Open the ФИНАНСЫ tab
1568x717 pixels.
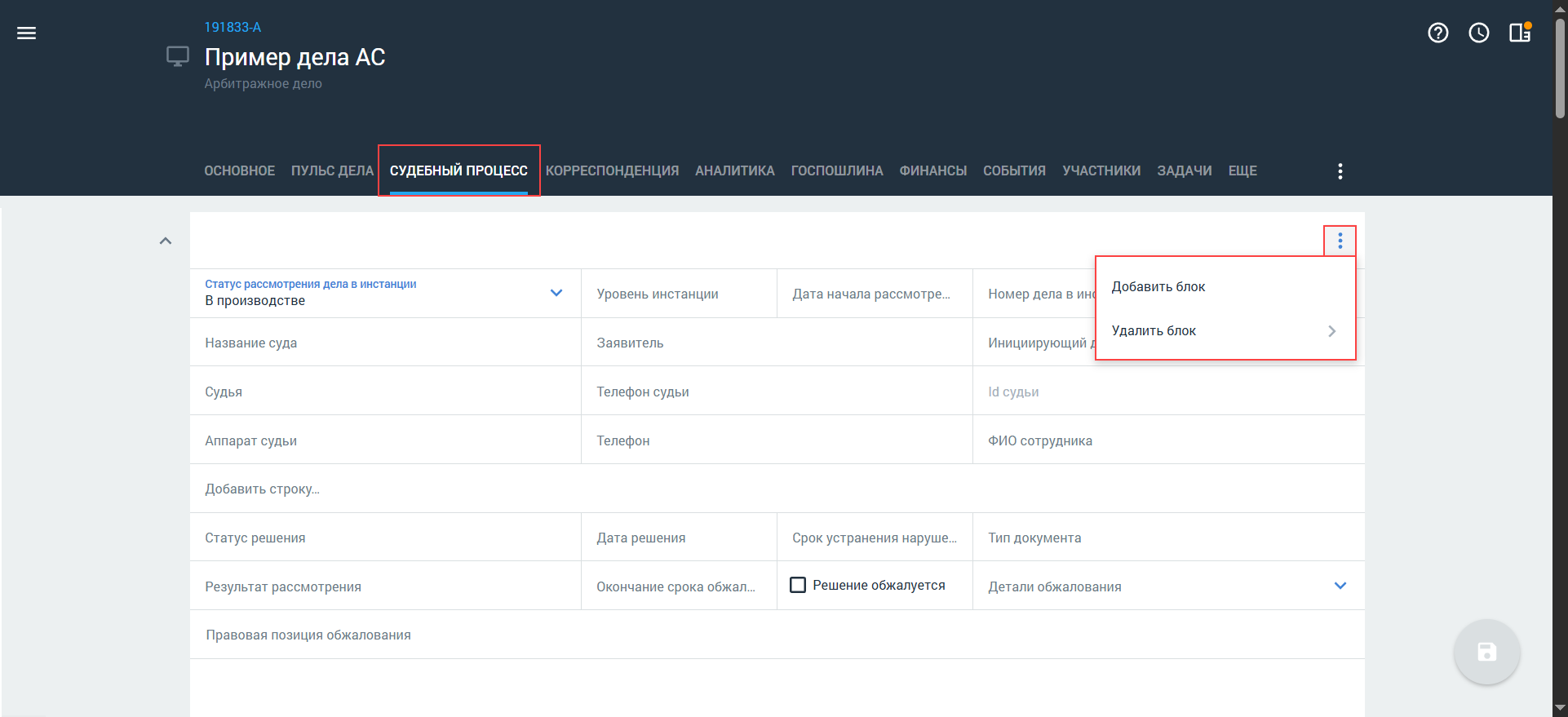point(933,171)
